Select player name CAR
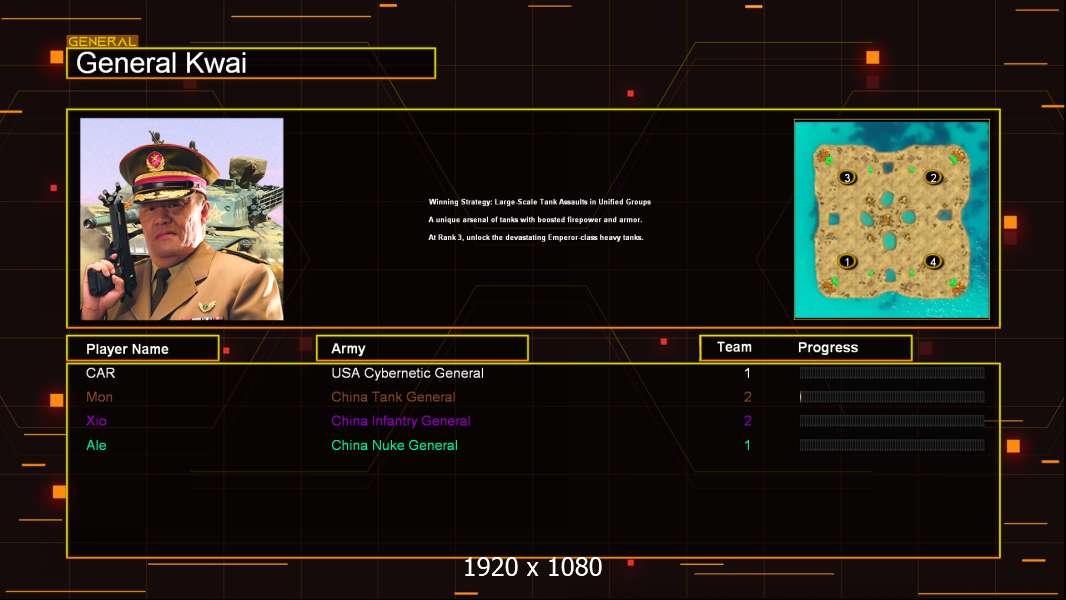 [x=101, y=373]
